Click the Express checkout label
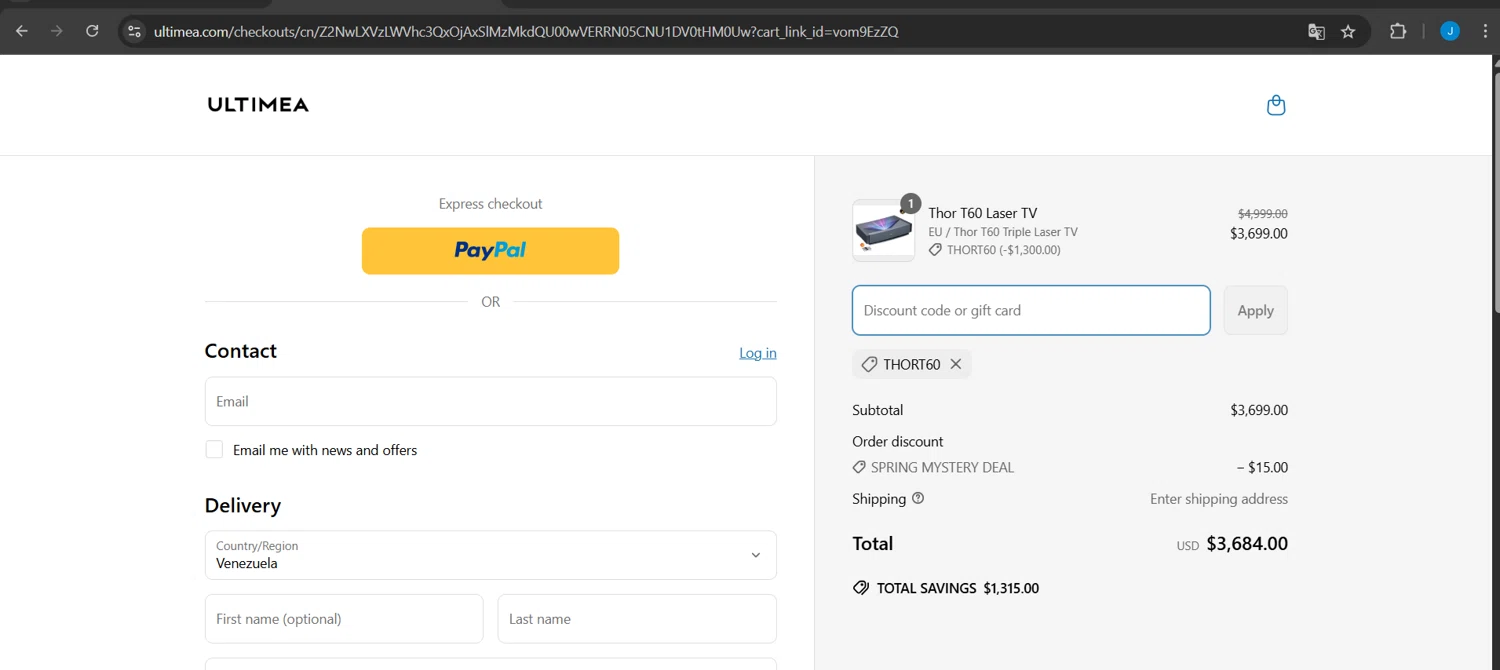The width and height of the screenshot is (1500, 670). [490, 203]
